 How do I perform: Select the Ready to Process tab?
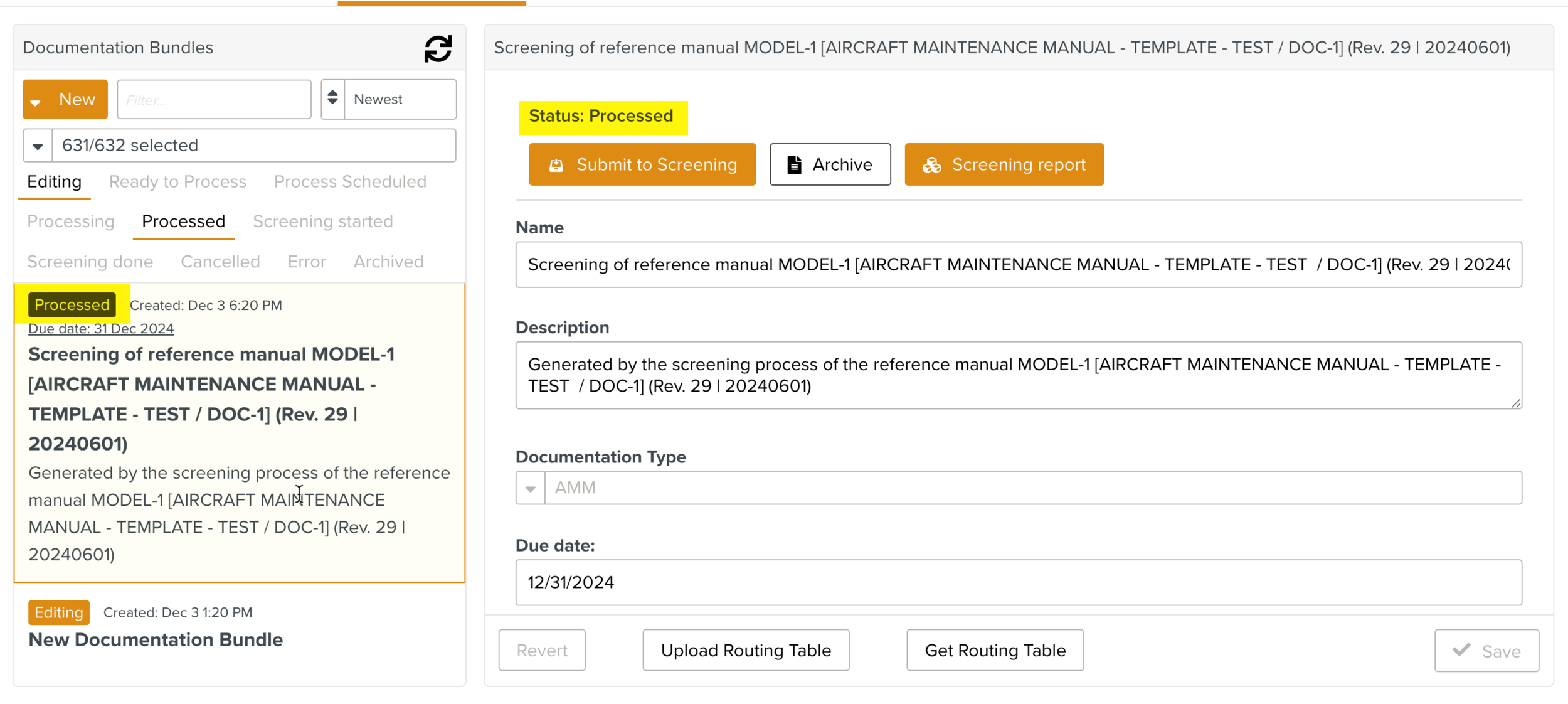click(177, 182)
